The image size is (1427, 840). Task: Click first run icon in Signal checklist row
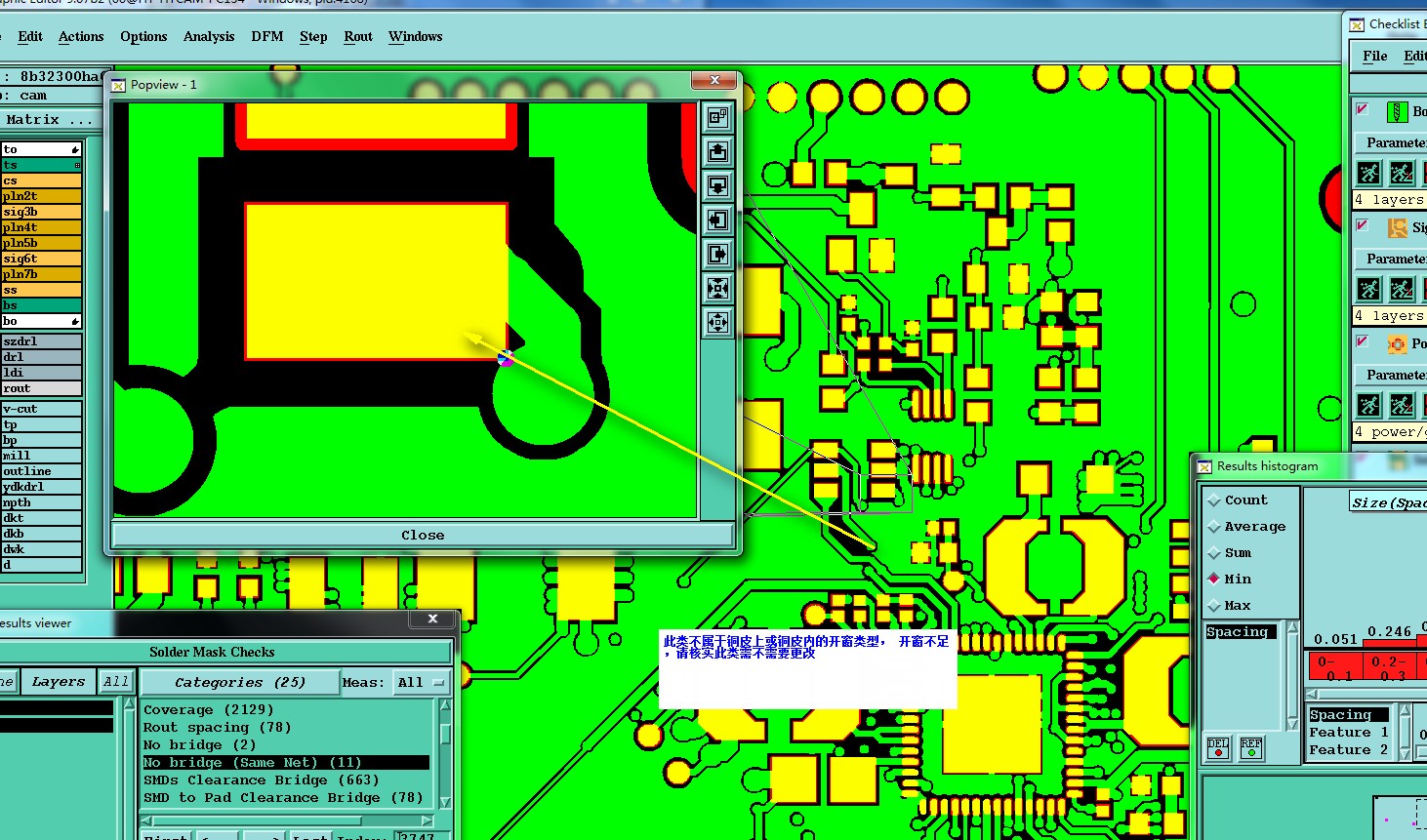tap(1368, 289)
